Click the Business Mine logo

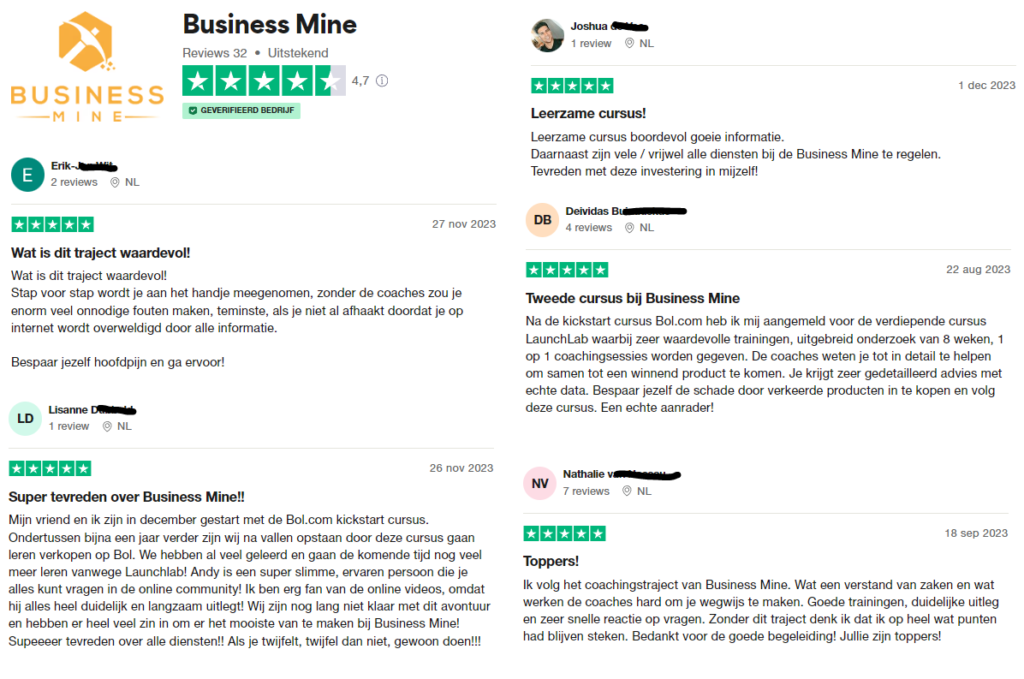[x=86, y=66]
